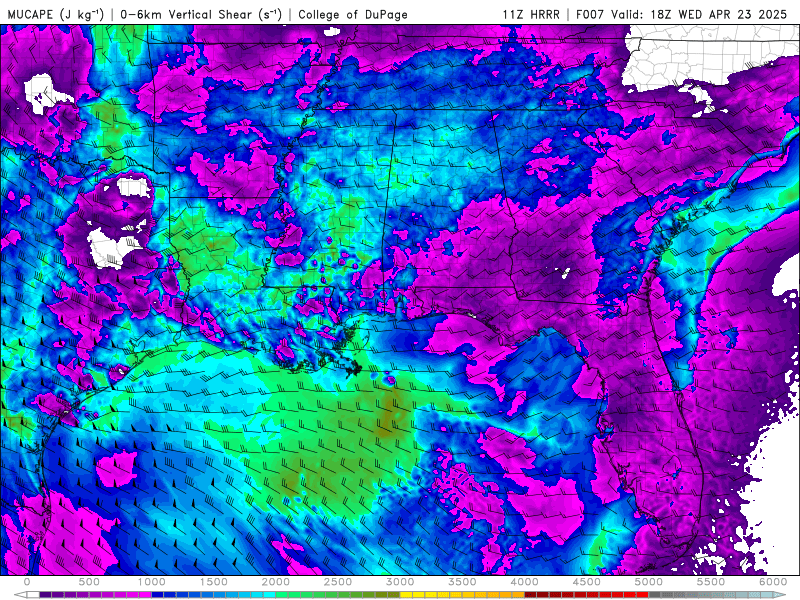Click the 1500 value on the color scale

(x=214, y=582)
